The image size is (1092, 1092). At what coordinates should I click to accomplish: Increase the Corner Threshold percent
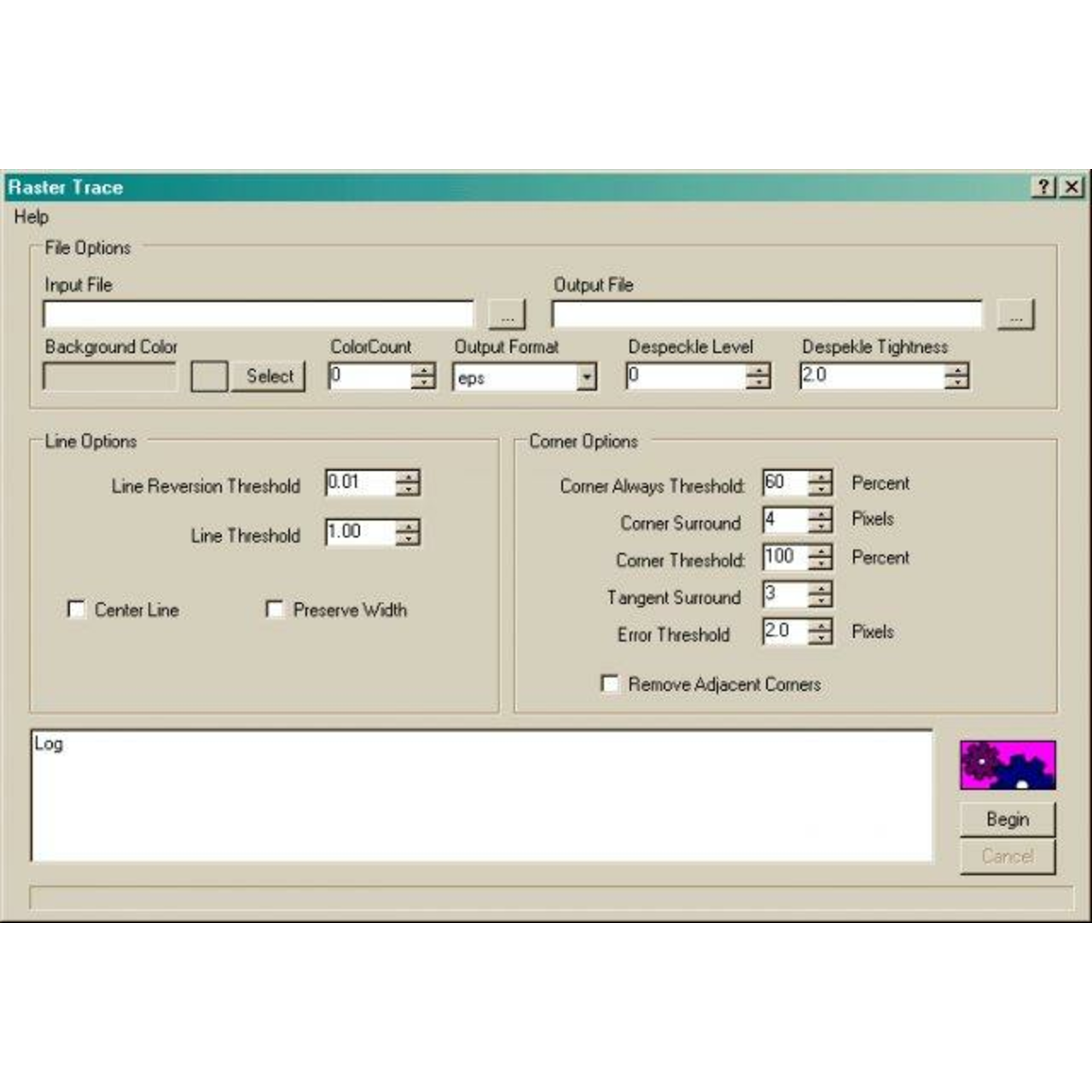820,552
